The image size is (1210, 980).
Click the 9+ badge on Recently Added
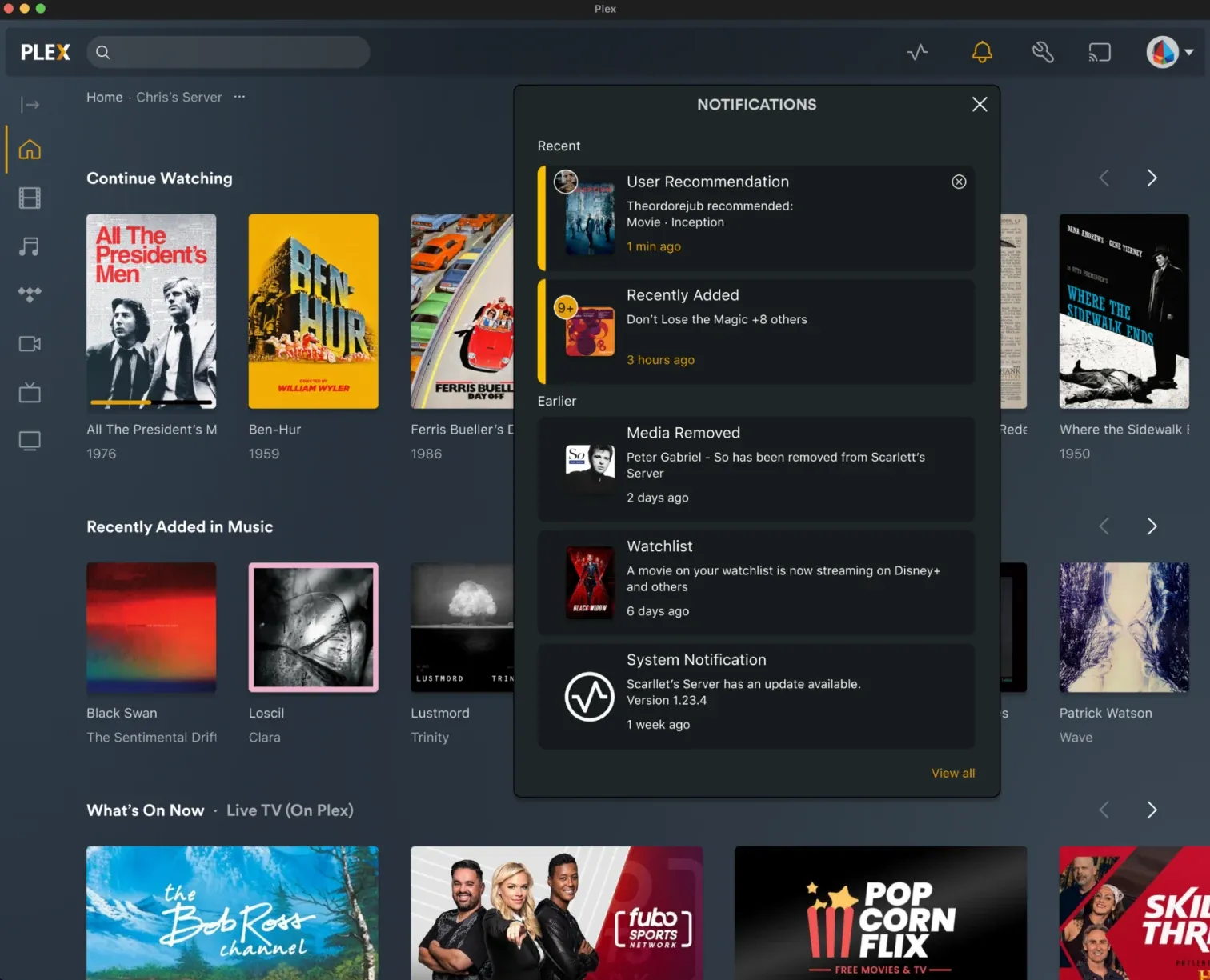[566, 308]
